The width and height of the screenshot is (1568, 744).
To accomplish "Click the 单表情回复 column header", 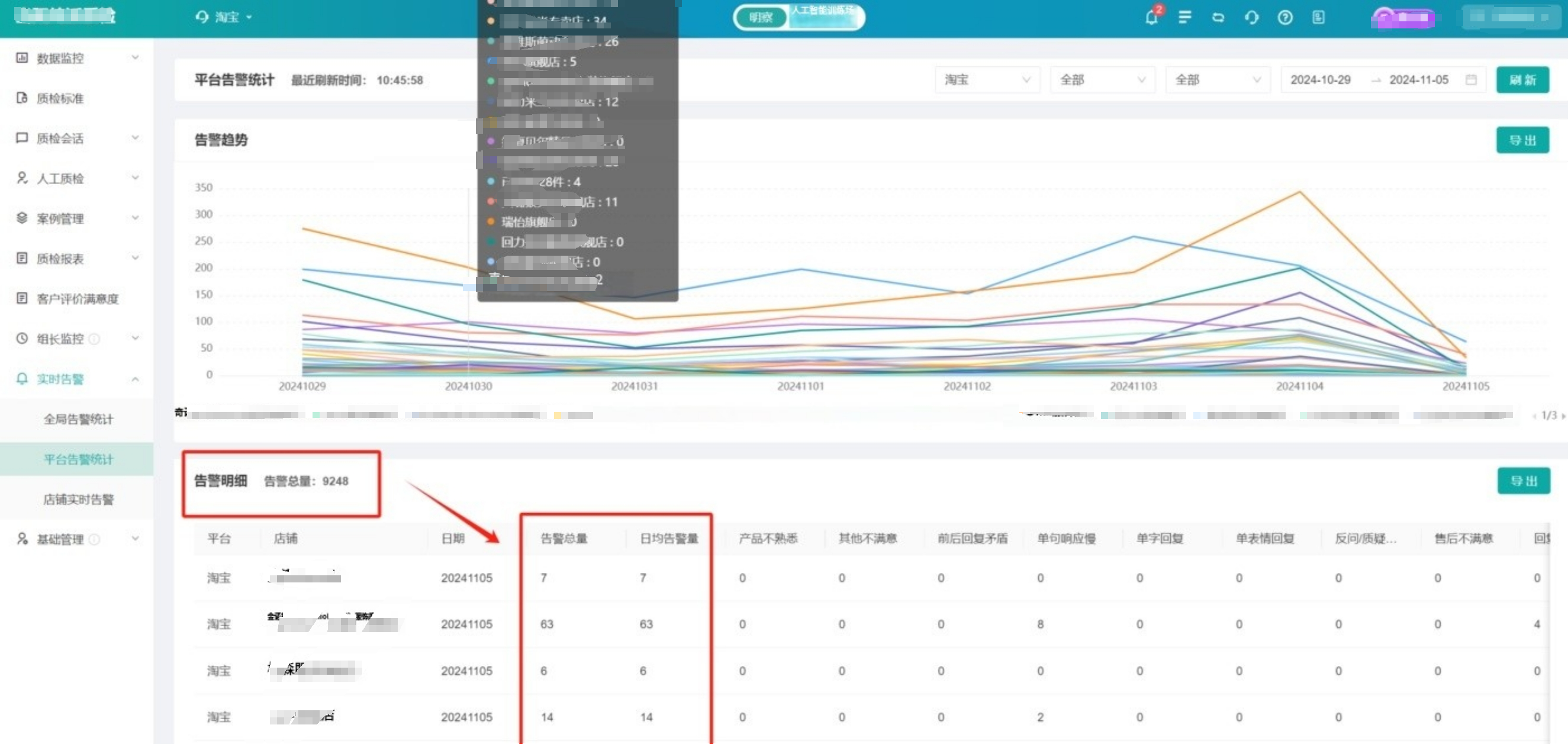I will (1265, 538).
